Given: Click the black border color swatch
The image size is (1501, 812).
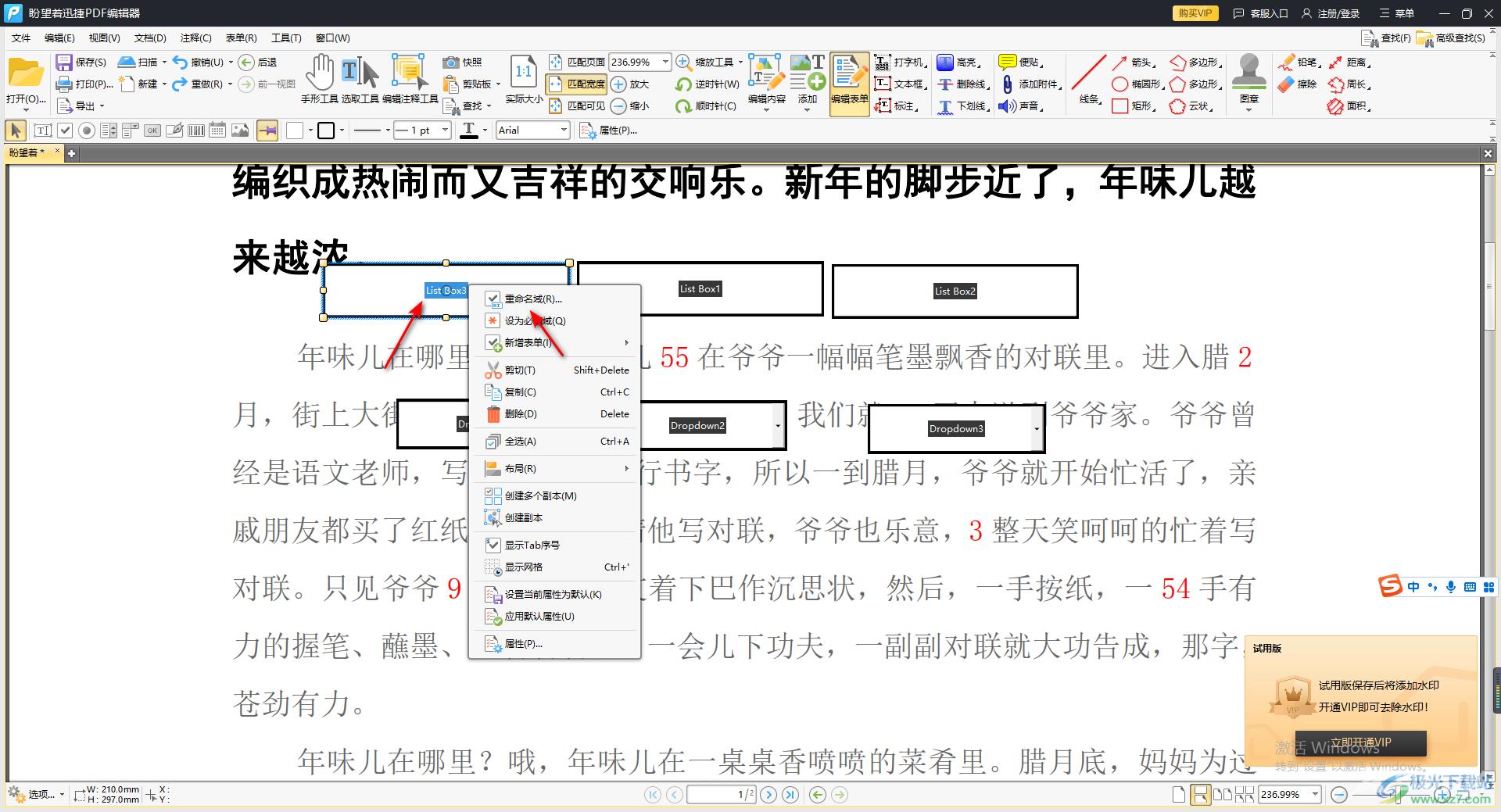Looking at the screenshot, I should click(326, 131).
